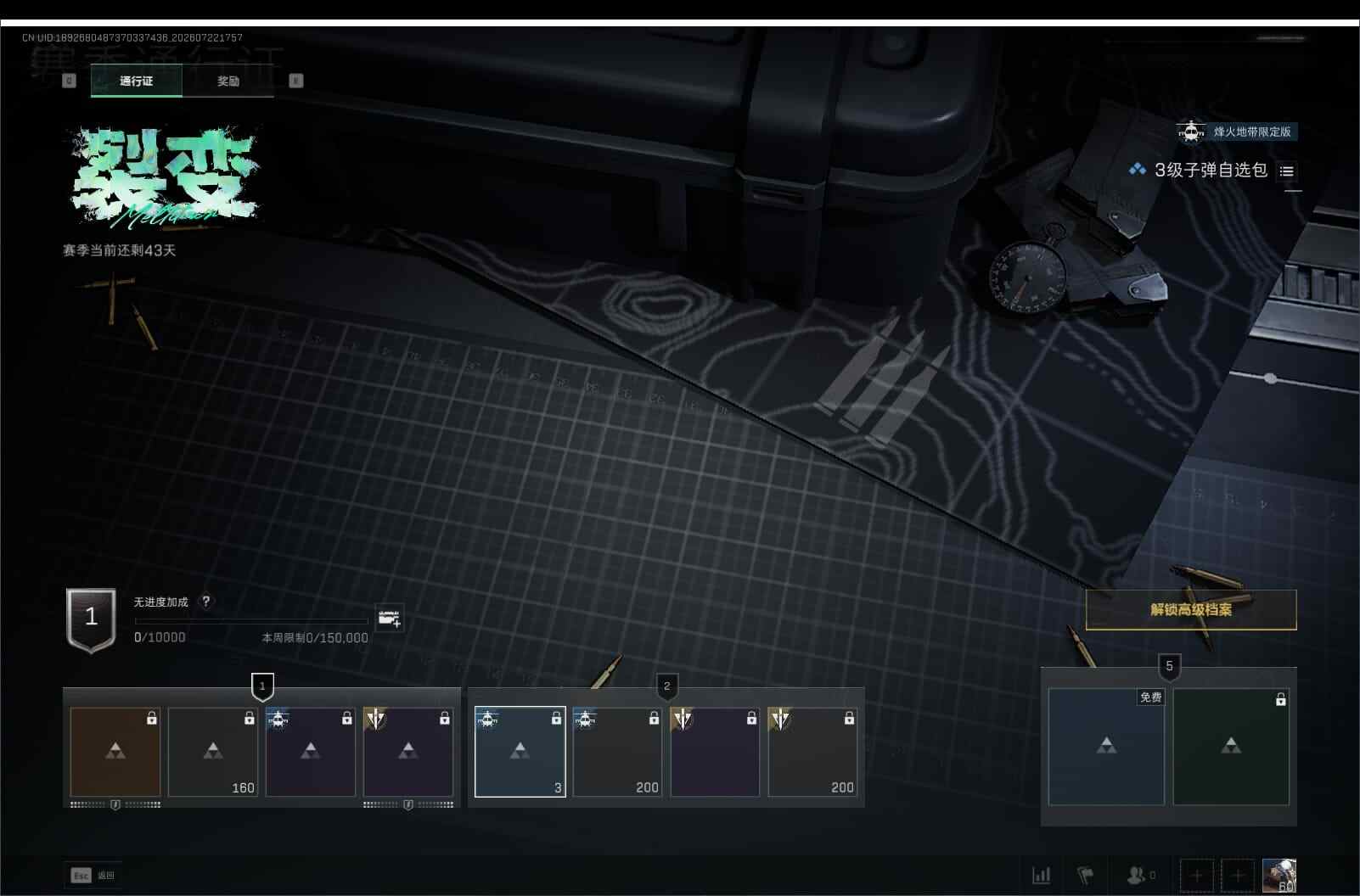Select the tier 2 purple gold-badge card without number
The height and width of the screenshot is (896, 1360).
pyautogui.click(x=716, y=752)
